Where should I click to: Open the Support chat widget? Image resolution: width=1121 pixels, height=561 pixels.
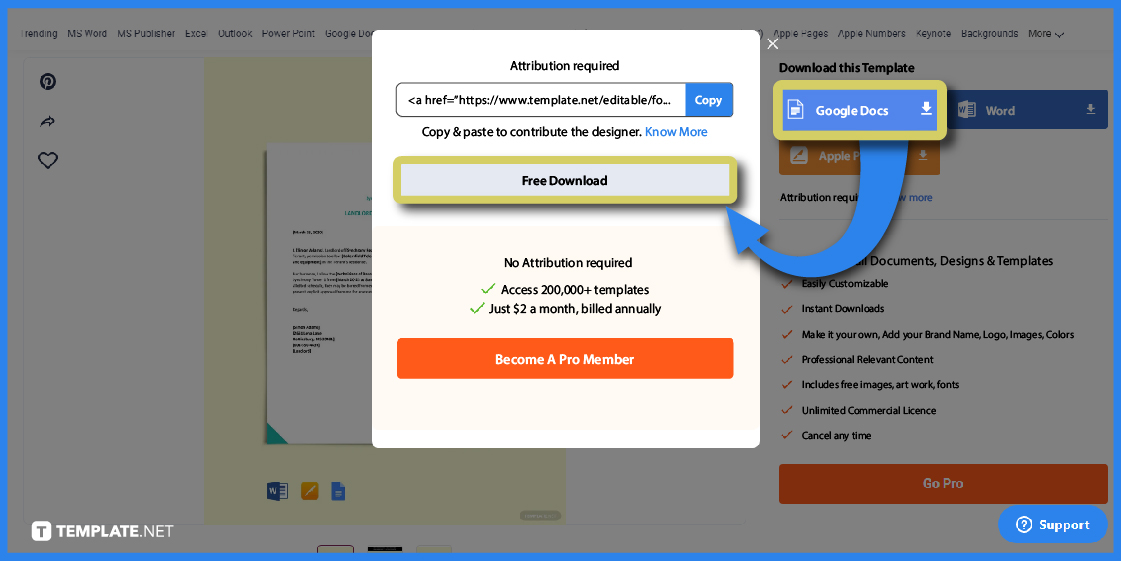click(1052, 525)
